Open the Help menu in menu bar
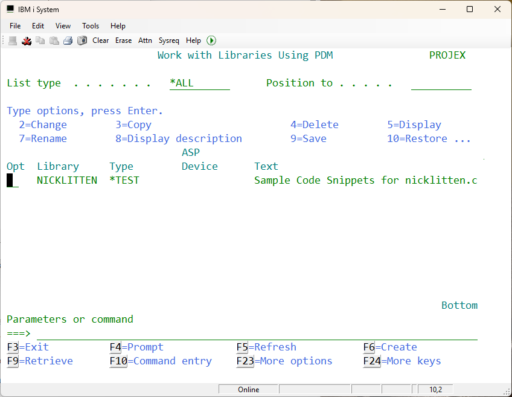The image size is (512, 397). [118, 26]
